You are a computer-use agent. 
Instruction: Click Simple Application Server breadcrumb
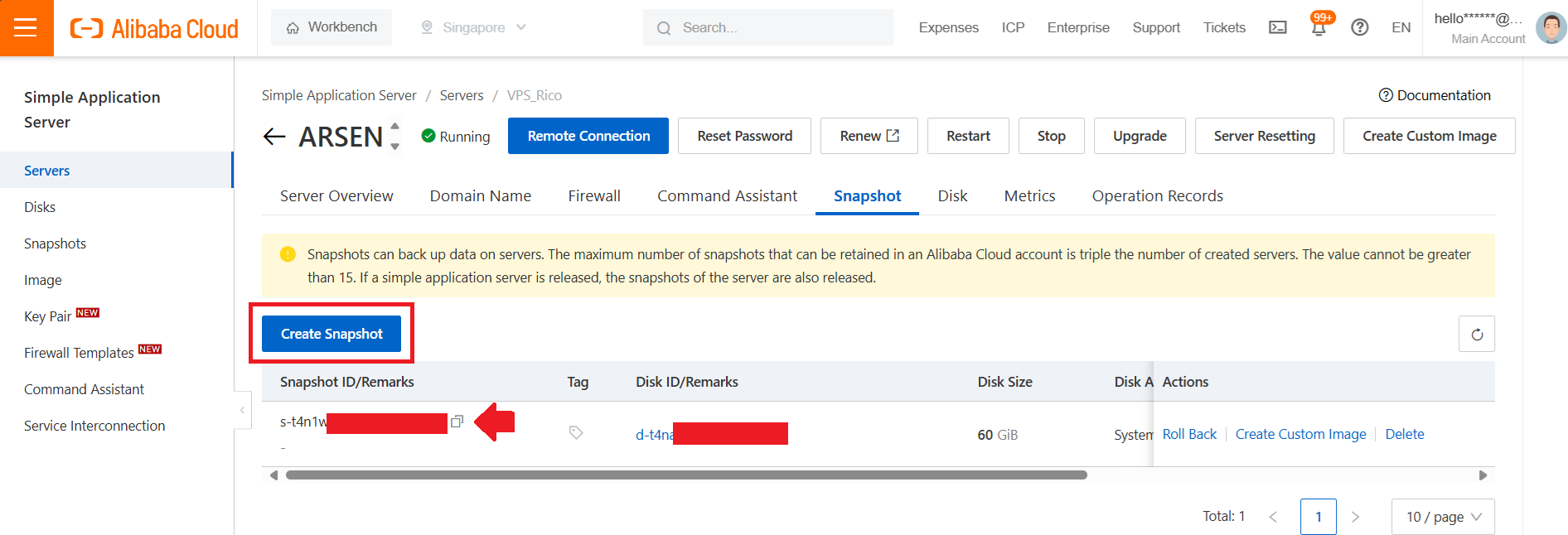[339, 95]
